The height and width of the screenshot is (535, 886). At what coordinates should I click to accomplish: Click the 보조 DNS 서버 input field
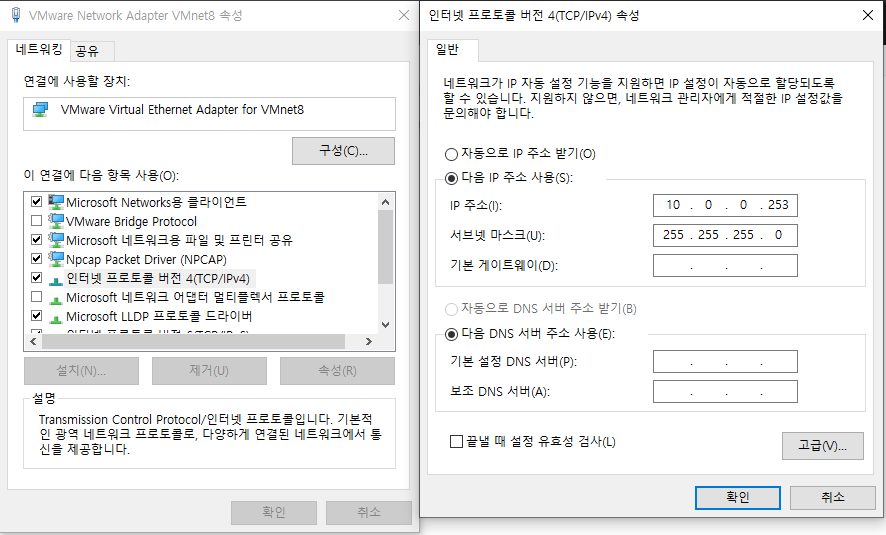(x=725, y=392)
